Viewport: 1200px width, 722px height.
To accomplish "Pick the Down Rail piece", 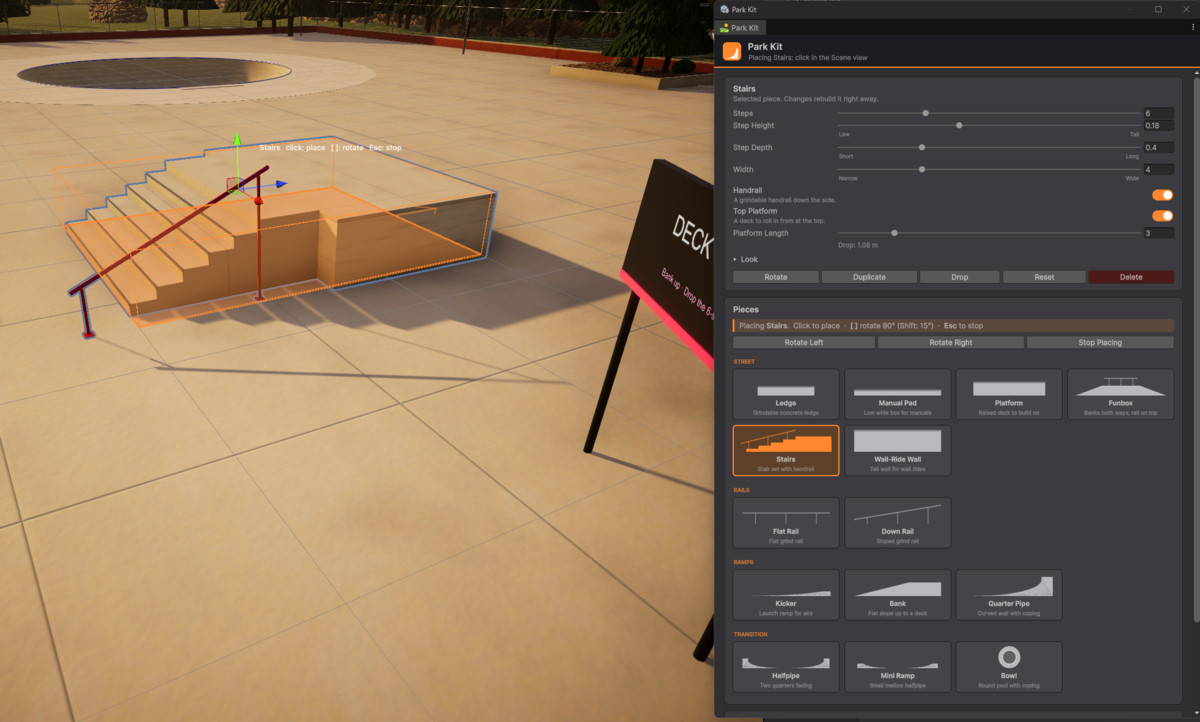I will coord(897,523).
